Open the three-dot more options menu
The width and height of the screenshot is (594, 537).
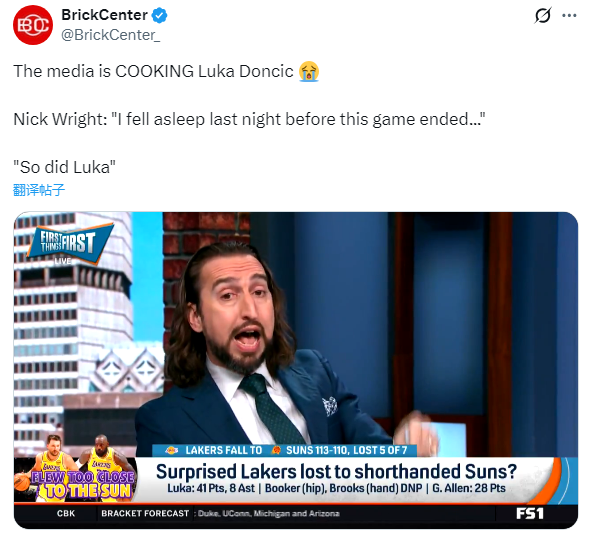pyautogui.click(x=569, y=16)
